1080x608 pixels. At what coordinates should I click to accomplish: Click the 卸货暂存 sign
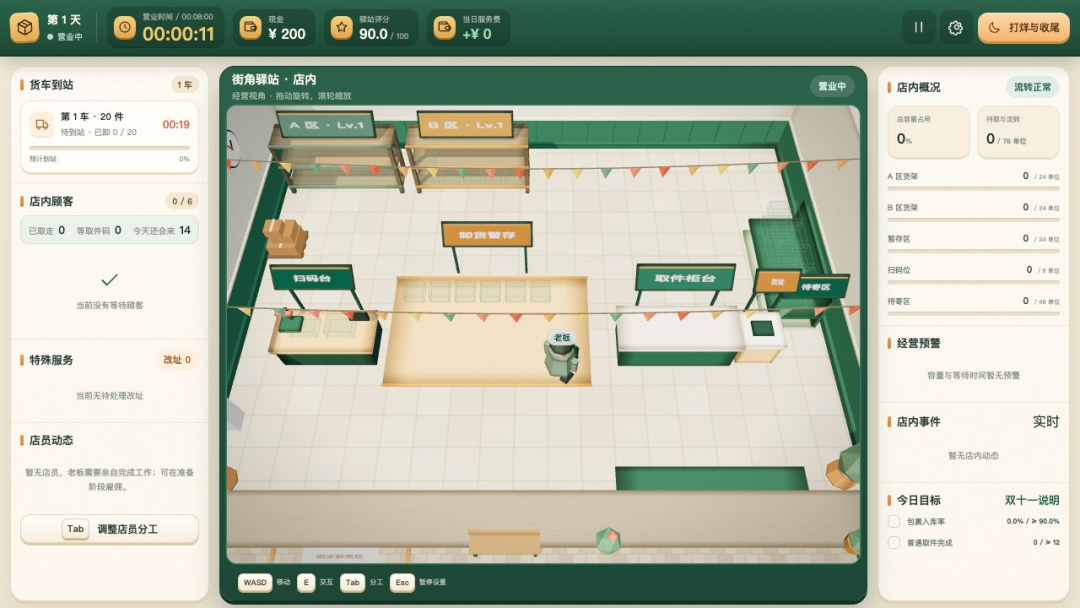[487, 235]
